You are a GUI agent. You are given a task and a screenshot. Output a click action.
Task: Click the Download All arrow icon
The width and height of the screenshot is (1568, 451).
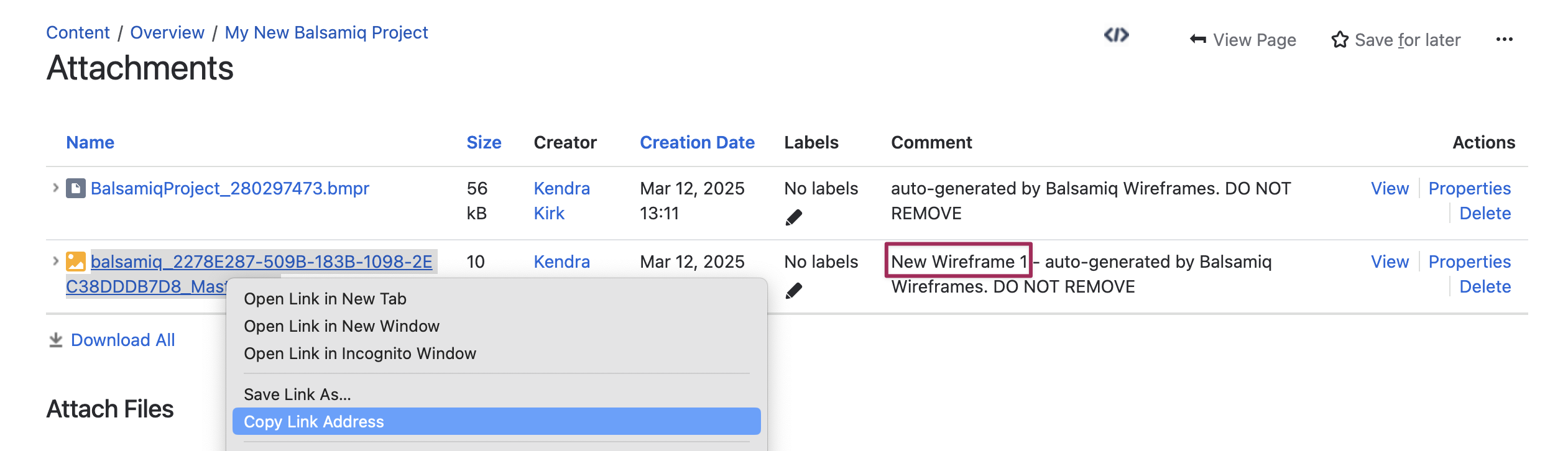(x=56, y=340)
